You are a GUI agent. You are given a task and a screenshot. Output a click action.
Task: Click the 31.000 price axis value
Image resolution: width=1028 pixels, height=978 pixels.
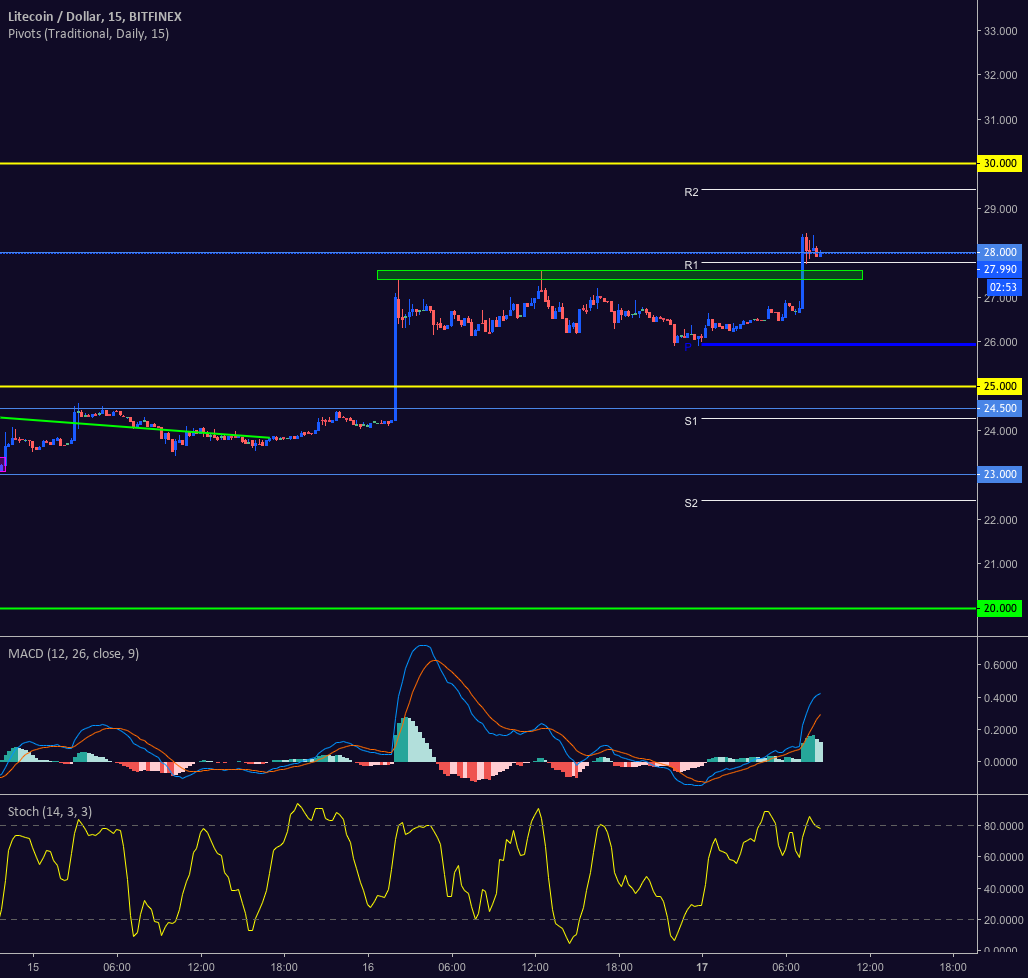[1000, 120]
